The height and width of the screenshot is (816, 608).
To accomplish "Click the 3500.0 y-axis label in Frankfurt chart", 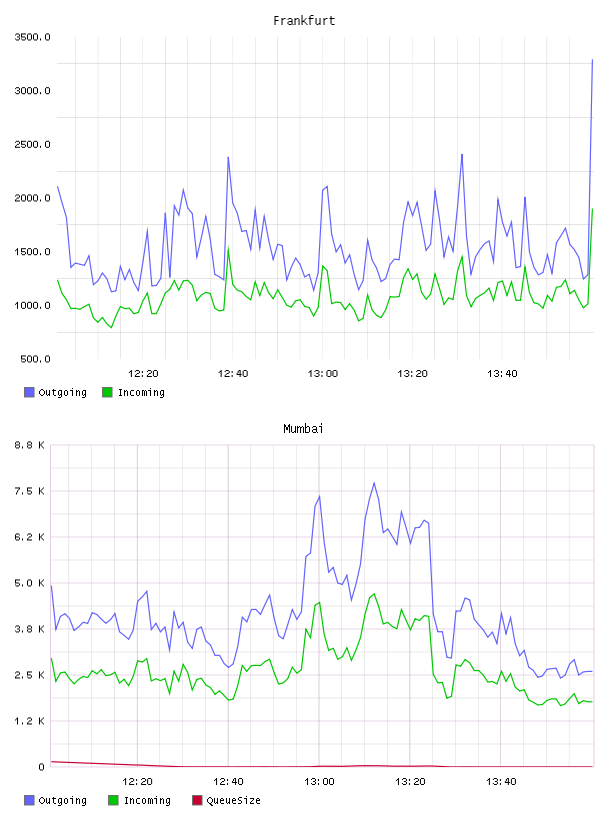I will (x=32, y=37).
